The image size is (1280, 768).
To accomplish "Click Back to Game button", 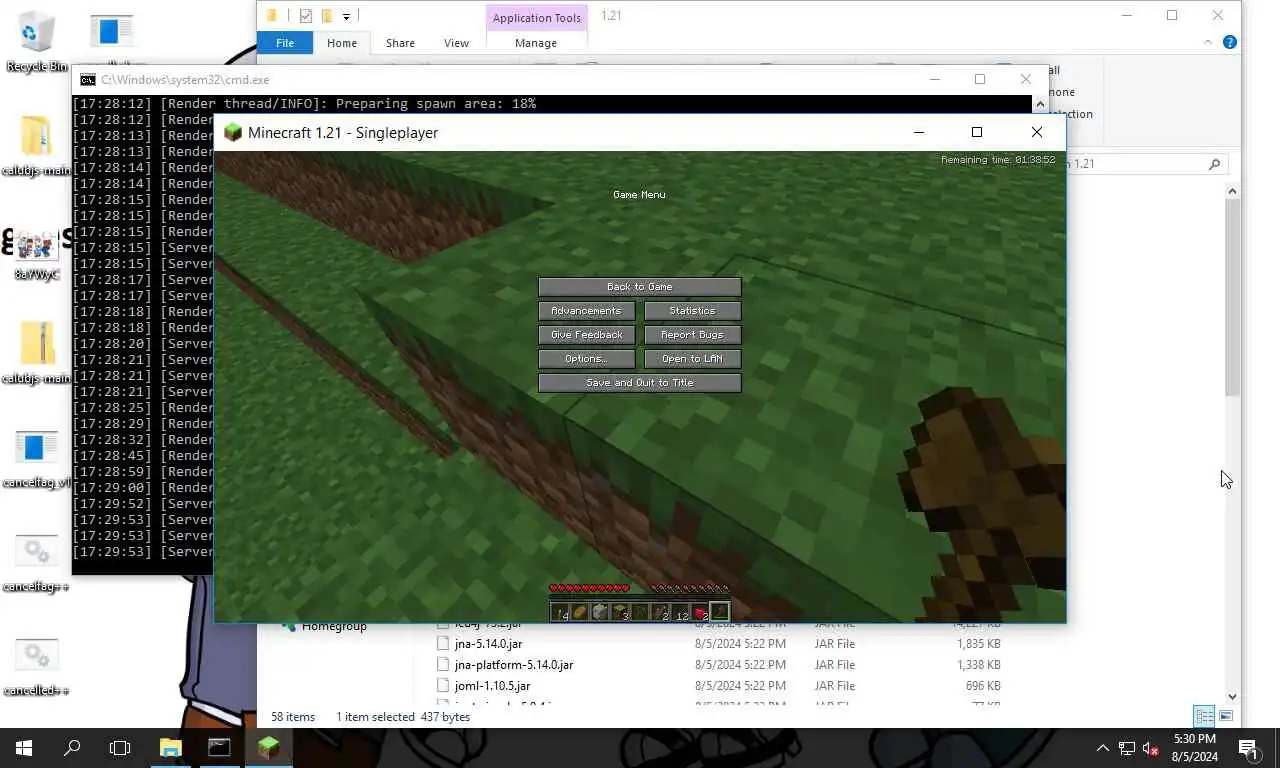I will coord(639,287).
